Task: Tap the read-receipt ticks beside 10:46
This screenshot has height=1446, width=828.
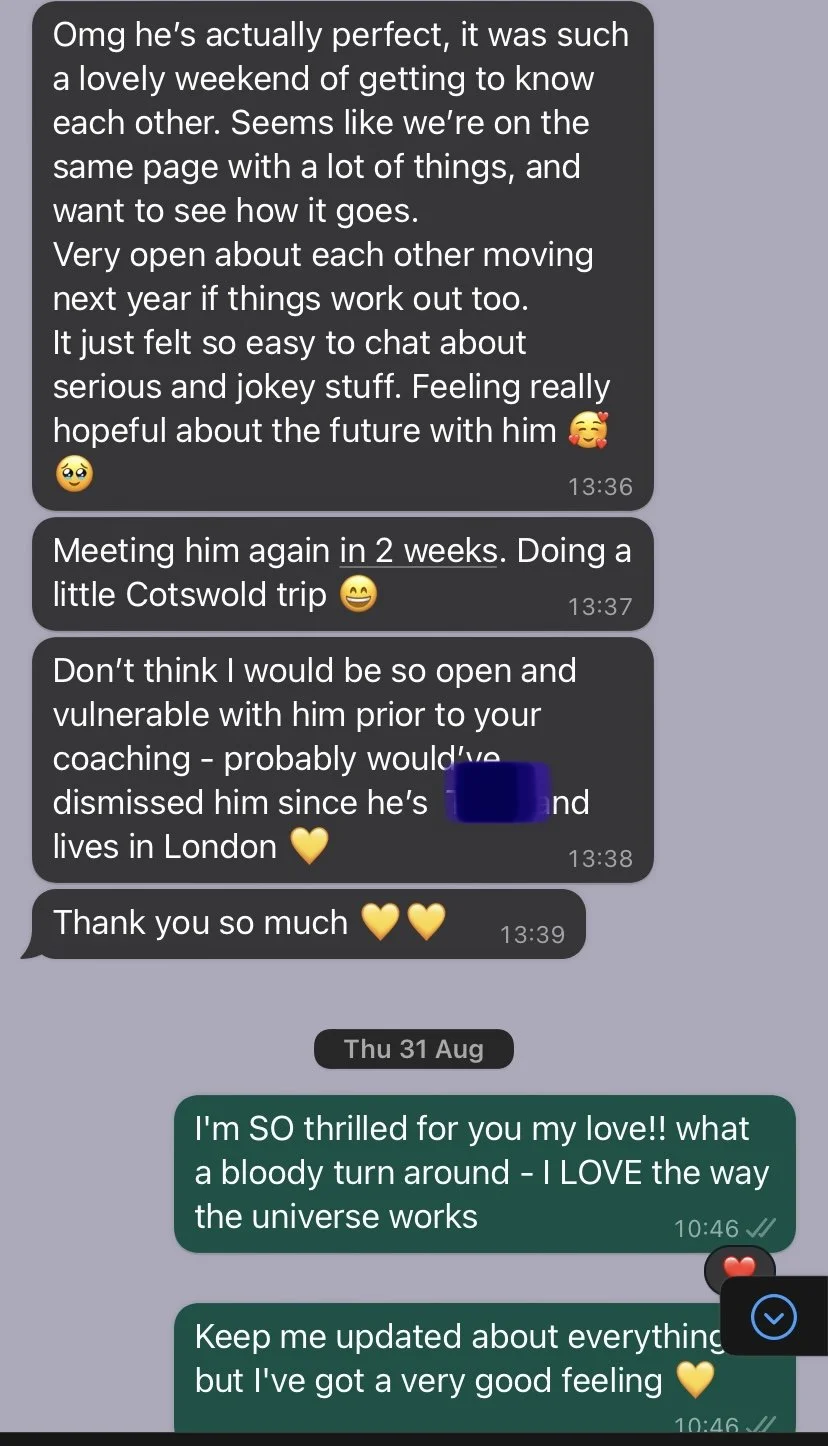Action: coord(761,1228)
